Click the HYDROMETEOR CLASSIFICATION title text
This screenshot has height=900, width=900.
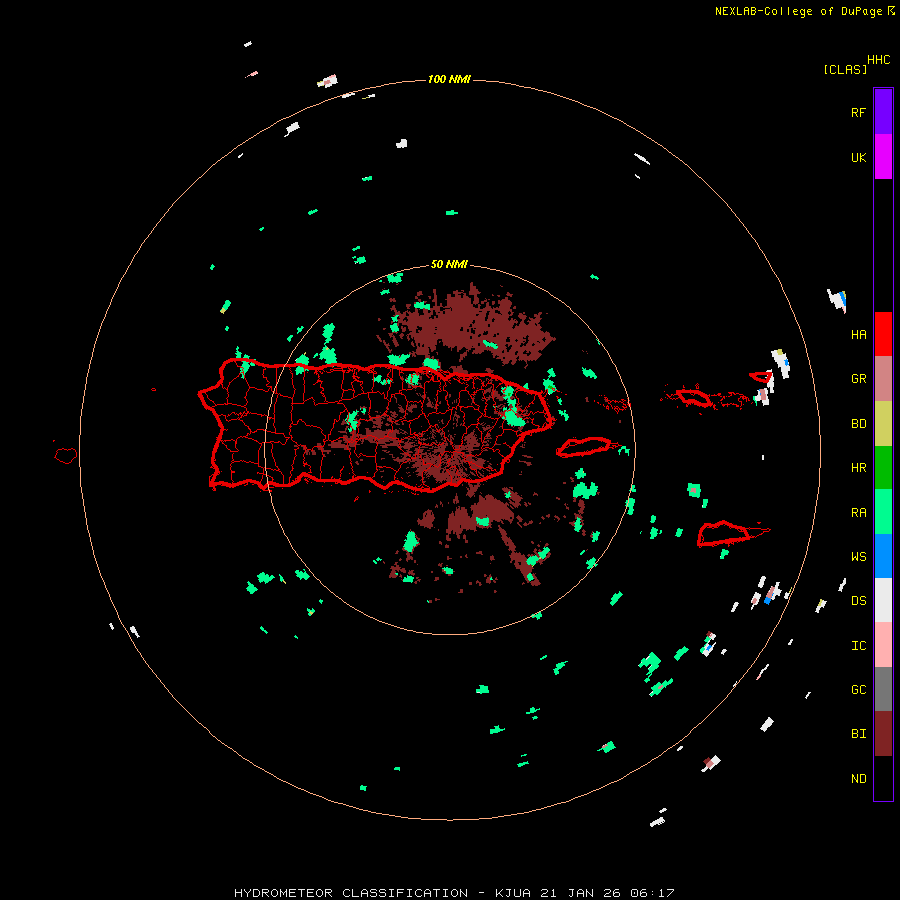tap(351, 893)
